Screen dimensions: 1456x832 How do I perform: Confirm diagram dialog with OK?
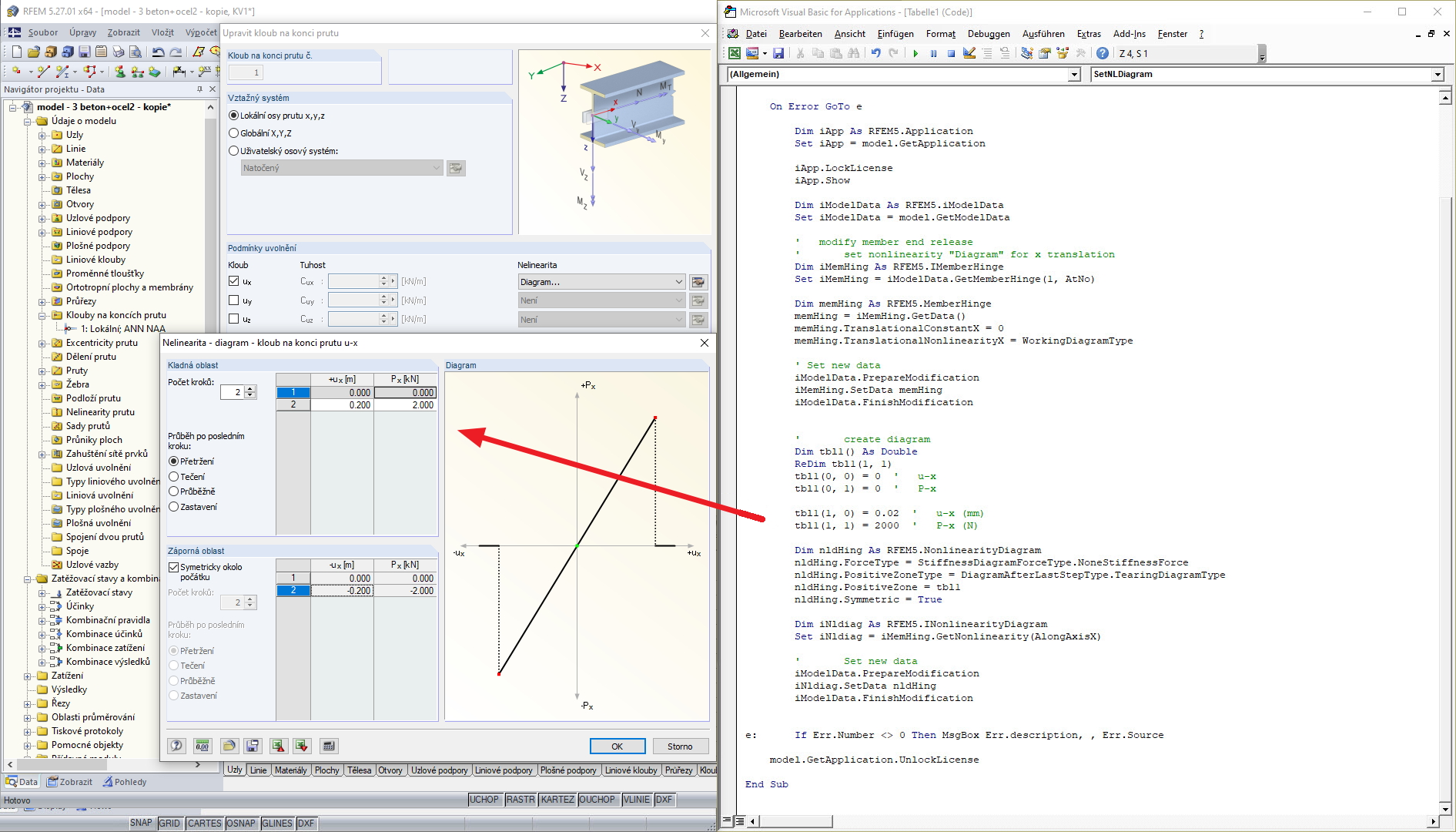pyautogui.click(x=618, y=746)
